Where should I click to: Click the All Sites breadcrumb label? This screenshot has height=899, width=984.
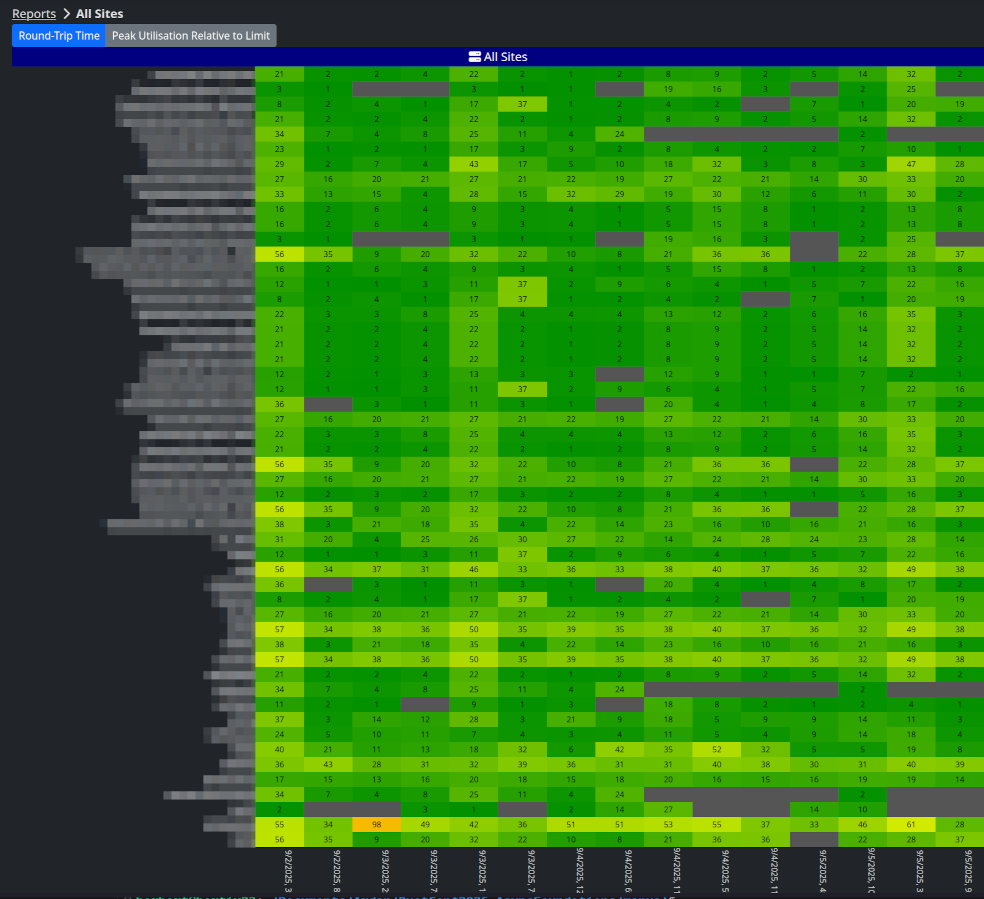[100, 13]
